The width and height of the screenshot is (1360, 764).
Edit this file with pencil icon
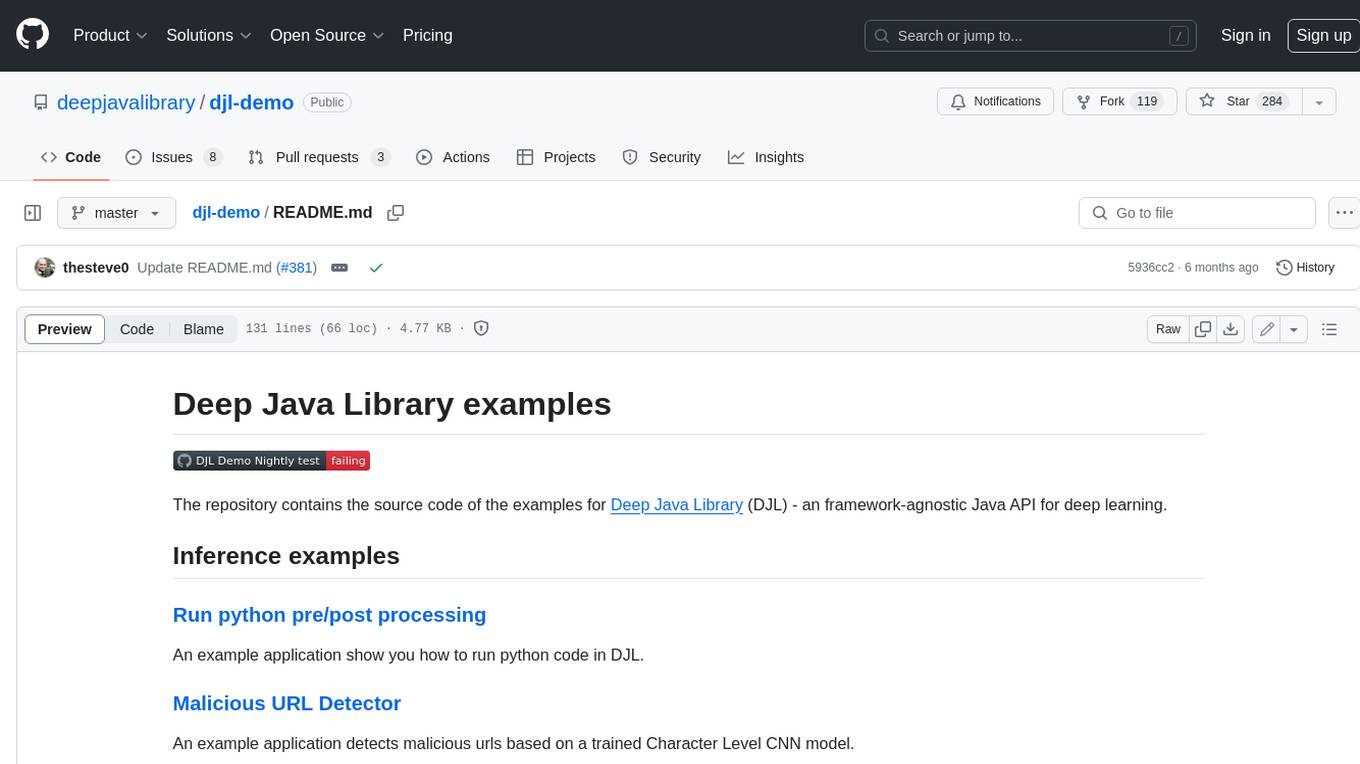[1267, 329]
